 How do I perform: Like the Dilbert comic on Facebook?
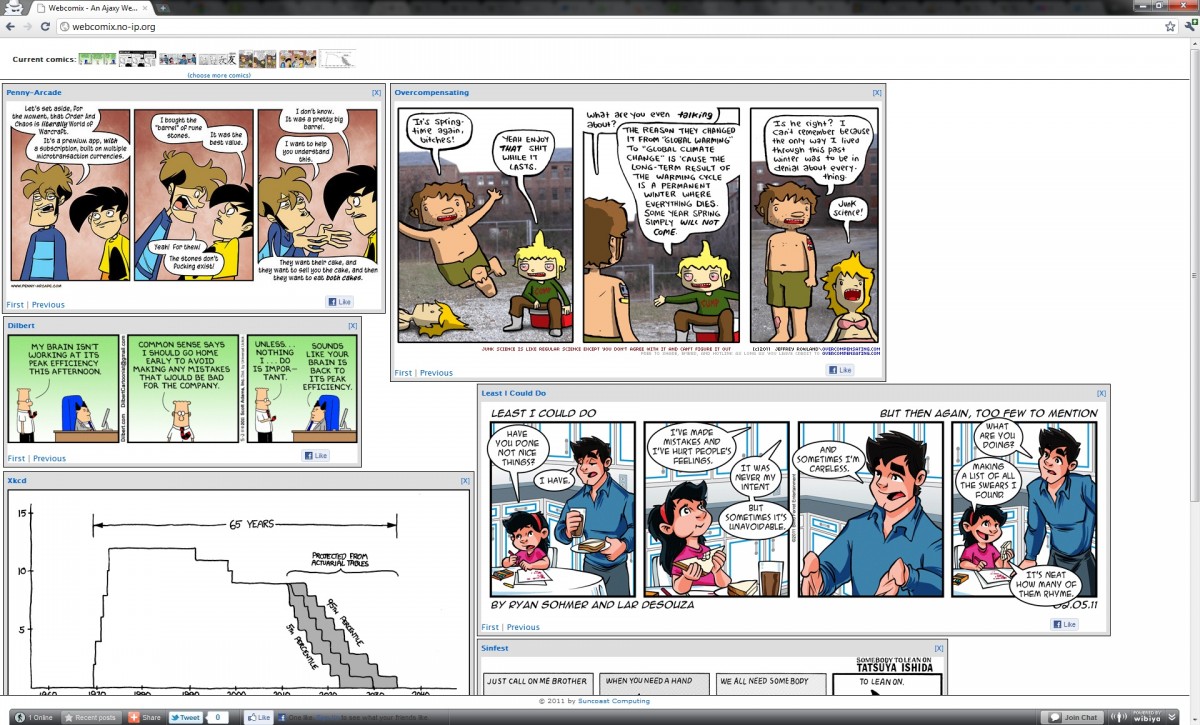317,454
